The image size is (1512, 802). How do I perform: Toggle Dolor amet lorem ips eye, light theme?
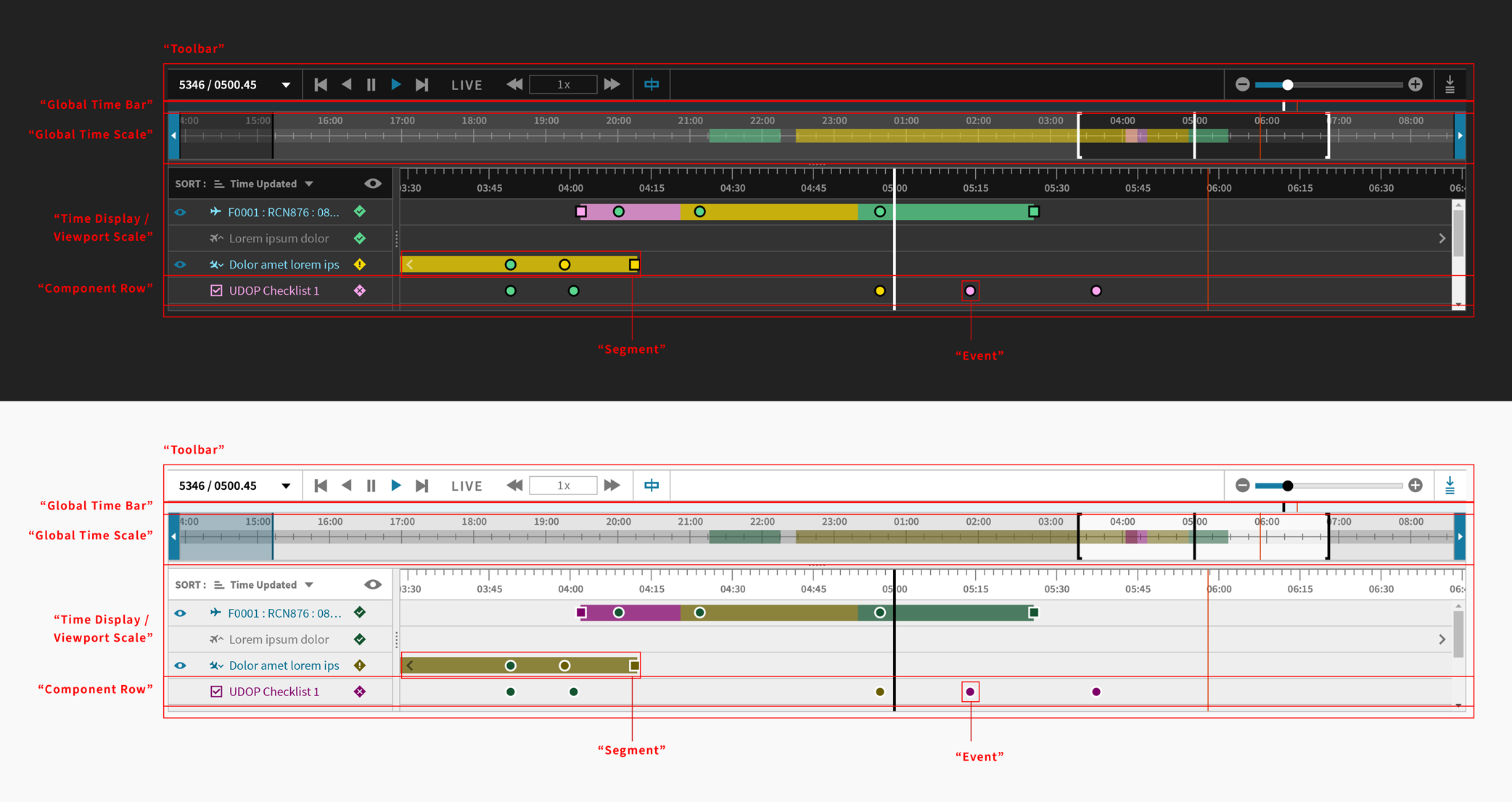pyautogui.click(x=181, y=666)
